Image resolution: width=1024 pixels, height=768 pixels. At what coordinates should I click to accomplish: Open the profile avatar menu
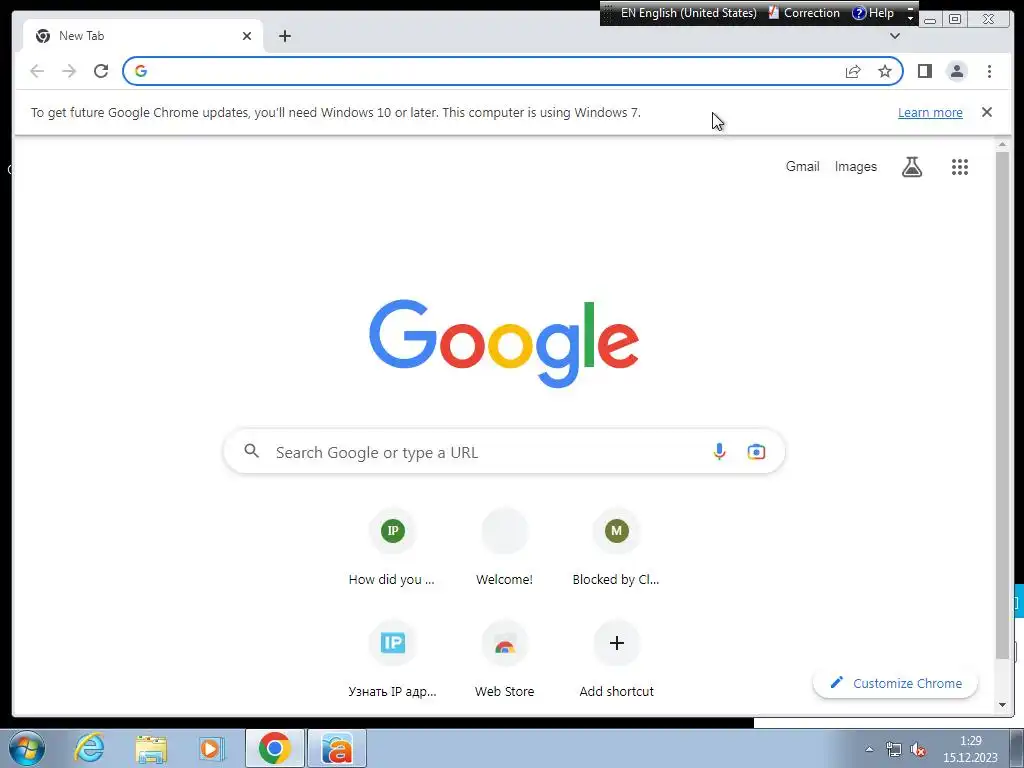[957, 71]
